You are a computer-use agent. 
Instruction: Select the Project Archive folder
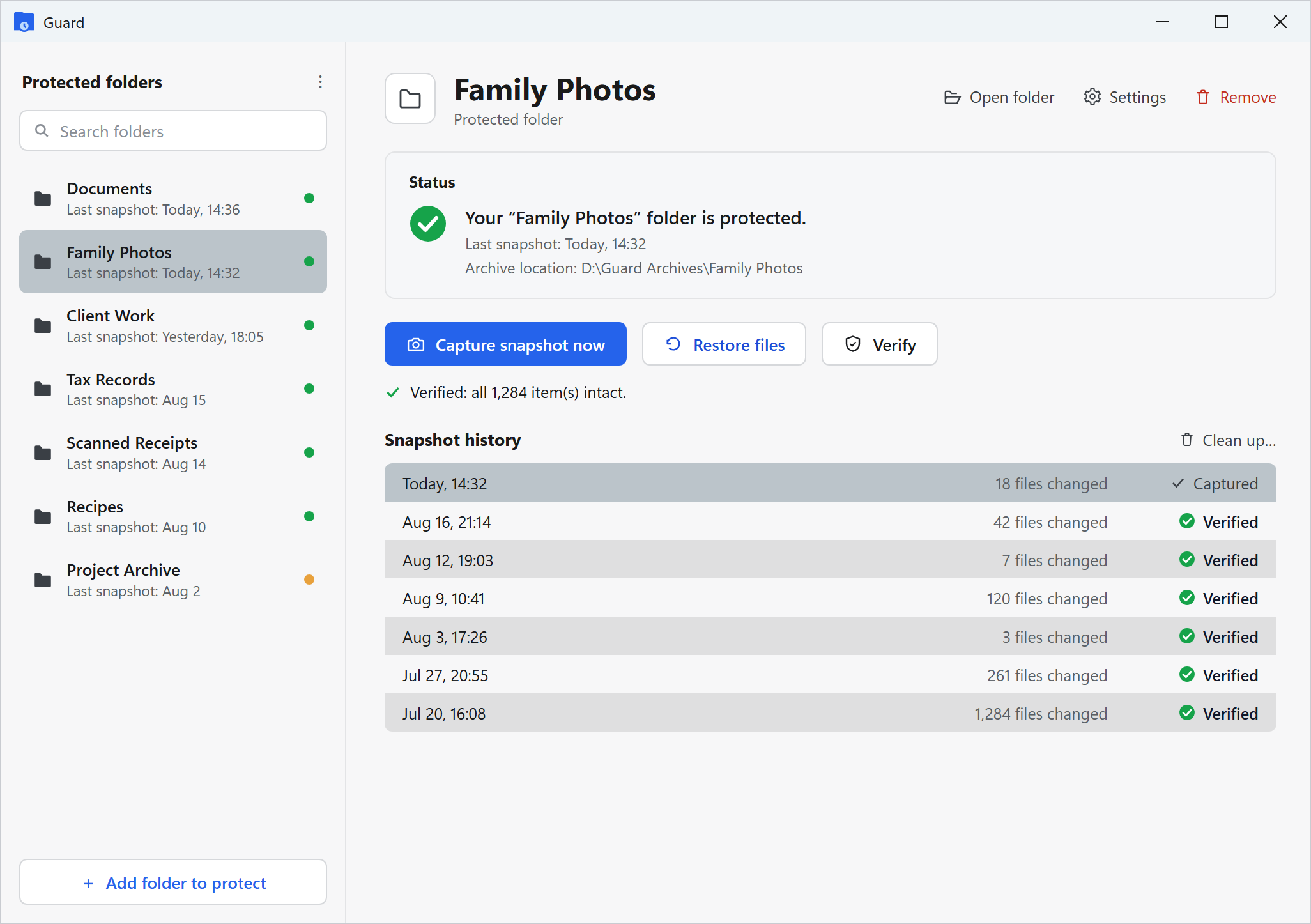point(173,580)
